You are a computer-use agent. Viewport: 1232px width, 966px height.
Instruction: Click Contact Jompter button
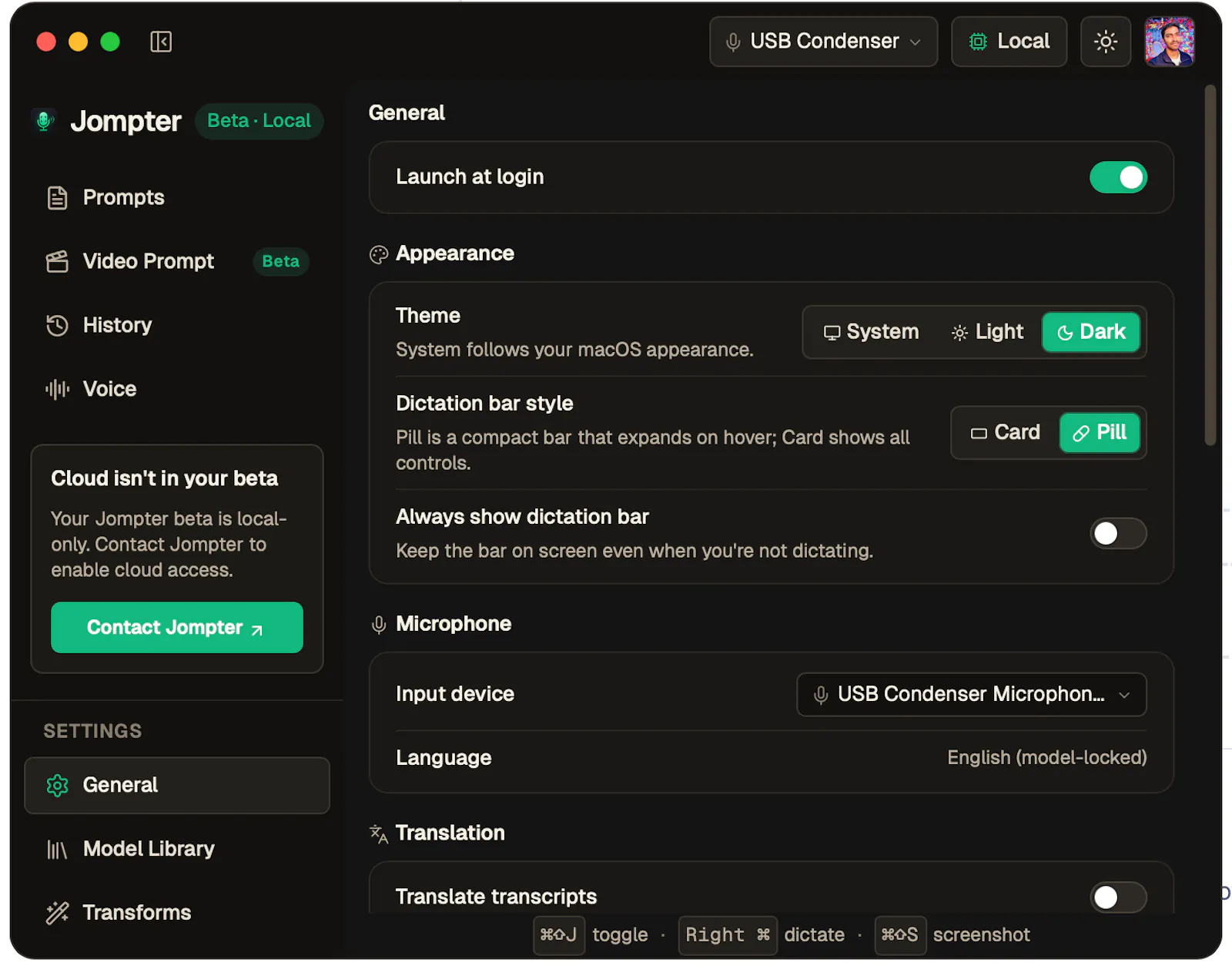pyautogui.click(x=177, y=628)
